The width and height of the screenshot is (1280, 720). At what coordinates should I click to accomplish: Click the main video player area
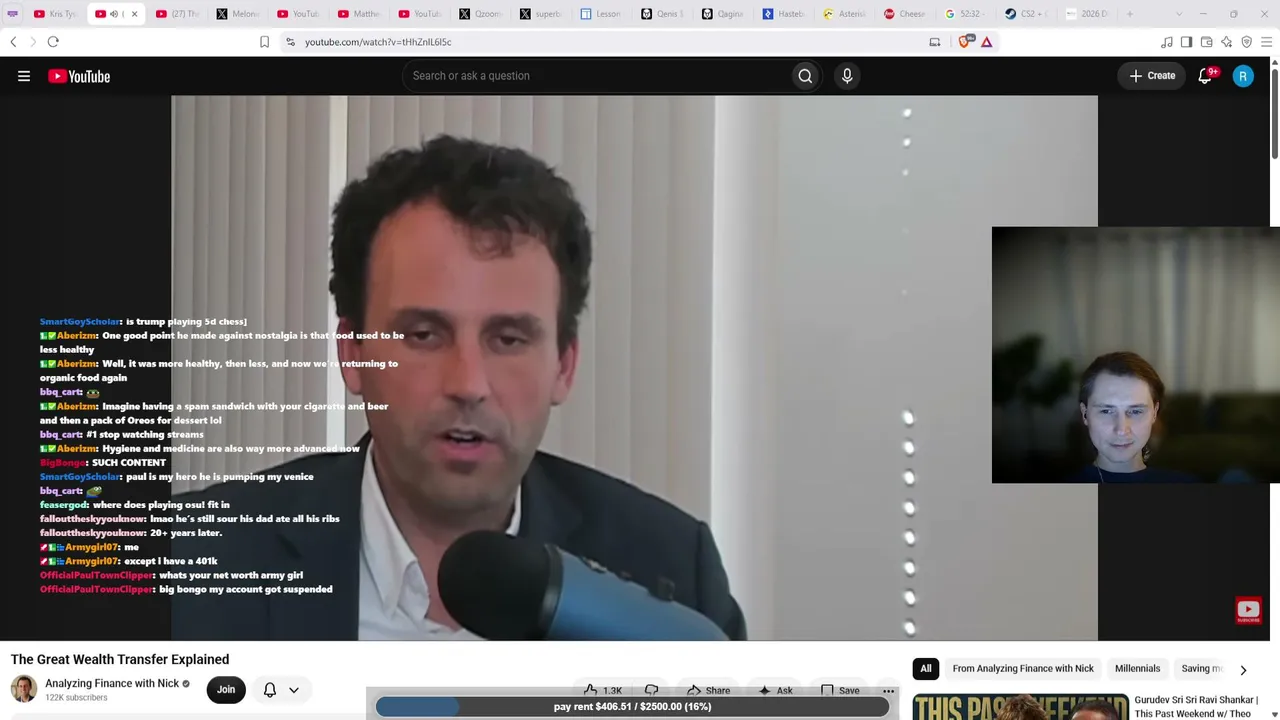tap(634, 368)
